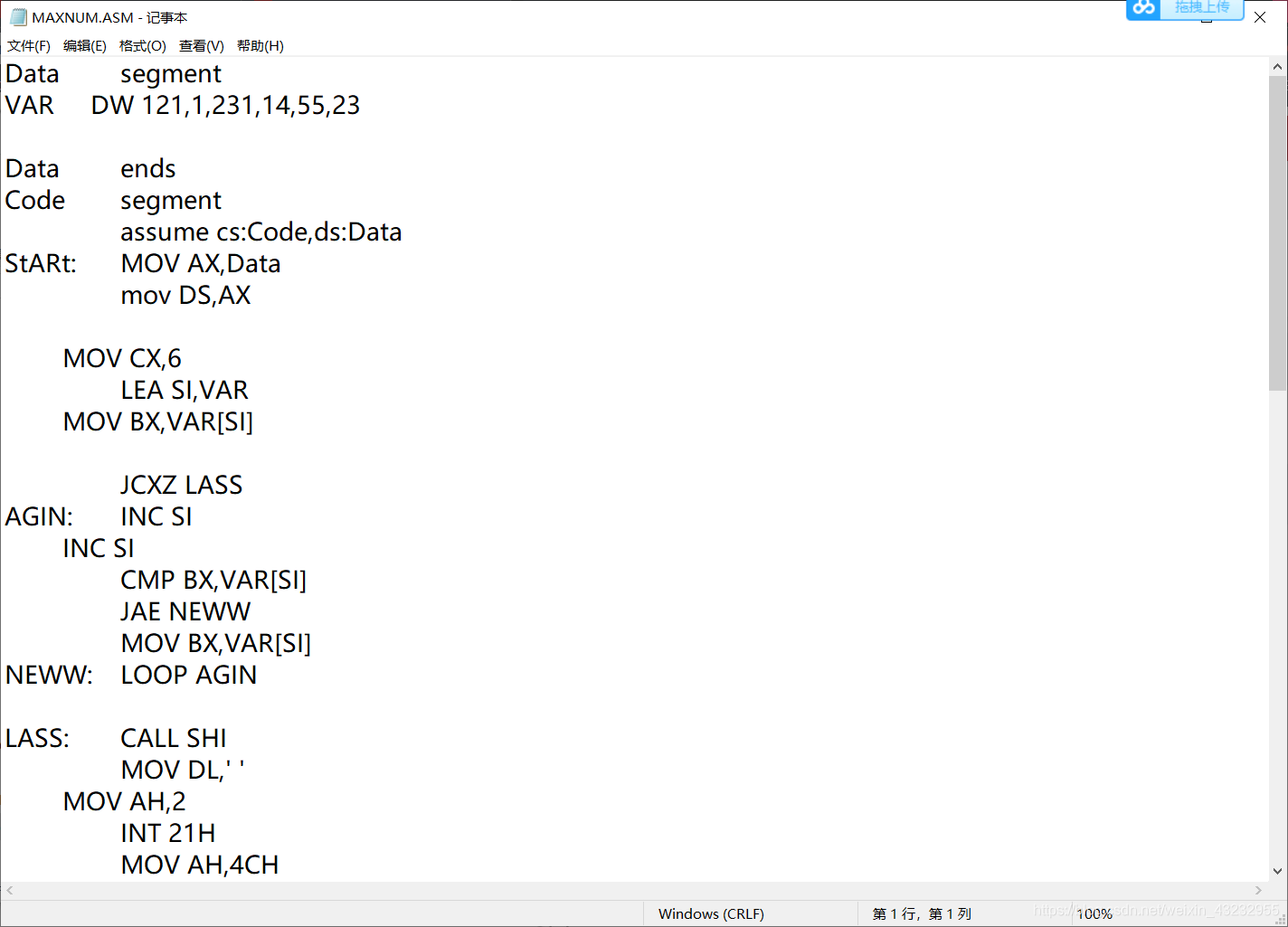Click the 100% zoom status entry
The image size is (1288, 927).
1094,914
